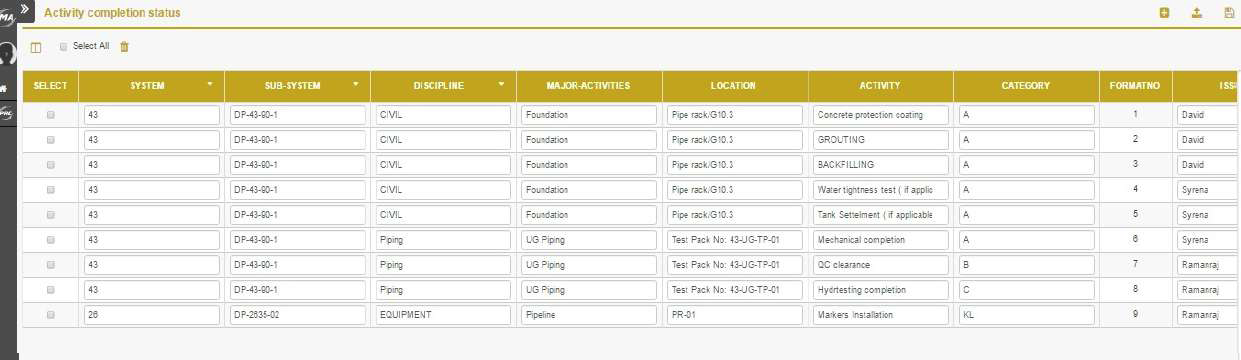1241x360 pixels.
Task: Click the MAJOR-ACTIVITIES column header
Action: click(x=589, y=86)
